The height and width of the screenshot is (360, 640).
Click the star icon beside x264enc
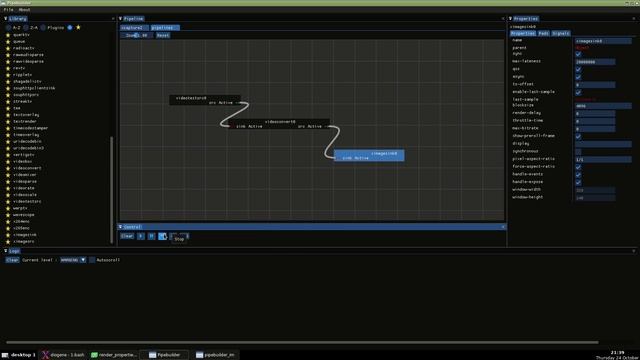[8, 222]
